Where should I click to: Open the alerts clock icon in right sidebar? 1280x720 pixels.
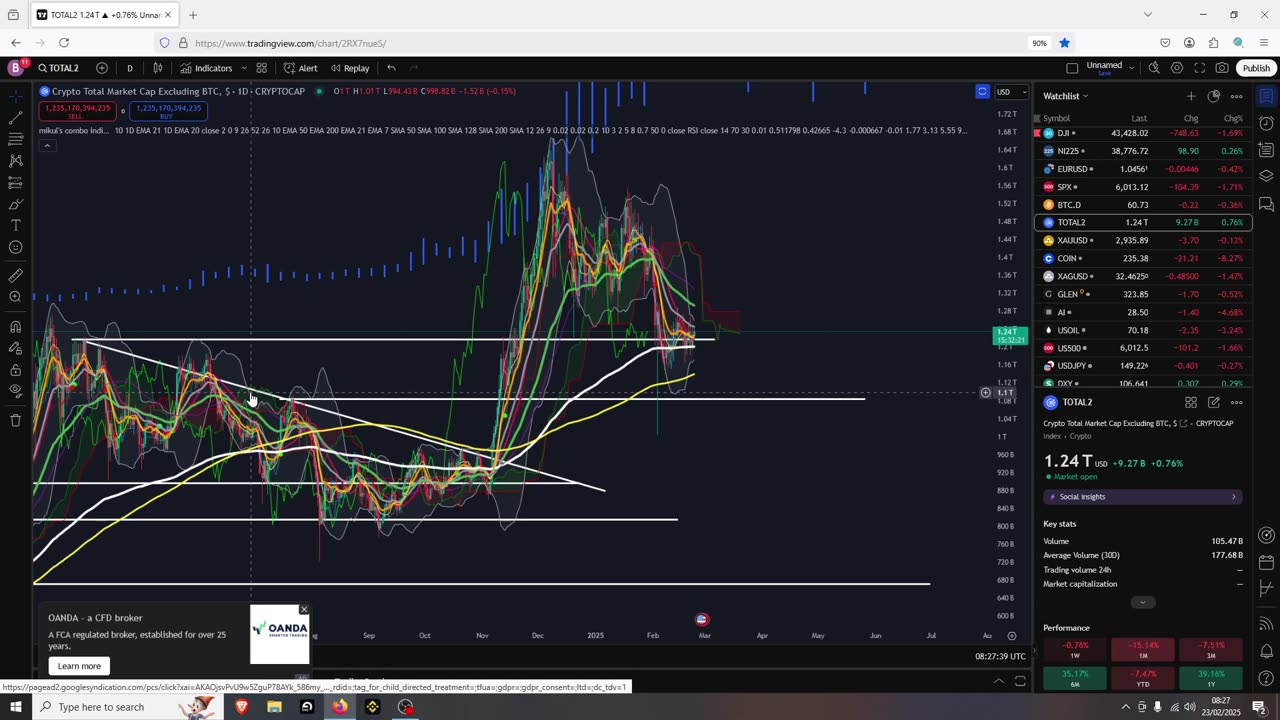1266,124
